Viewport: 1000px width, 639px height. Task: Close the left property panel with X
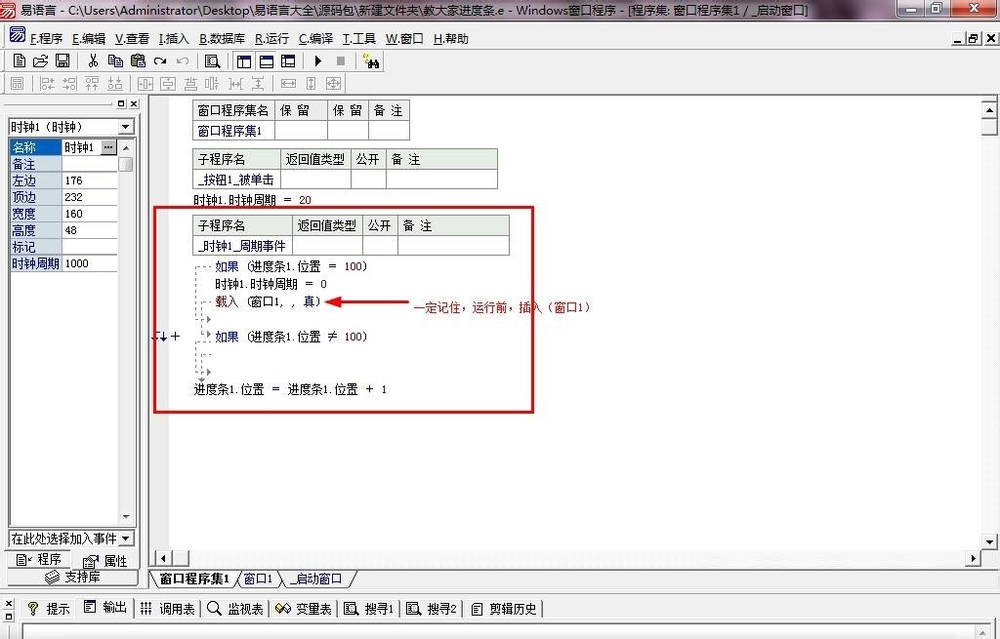(x=134, y=104)
